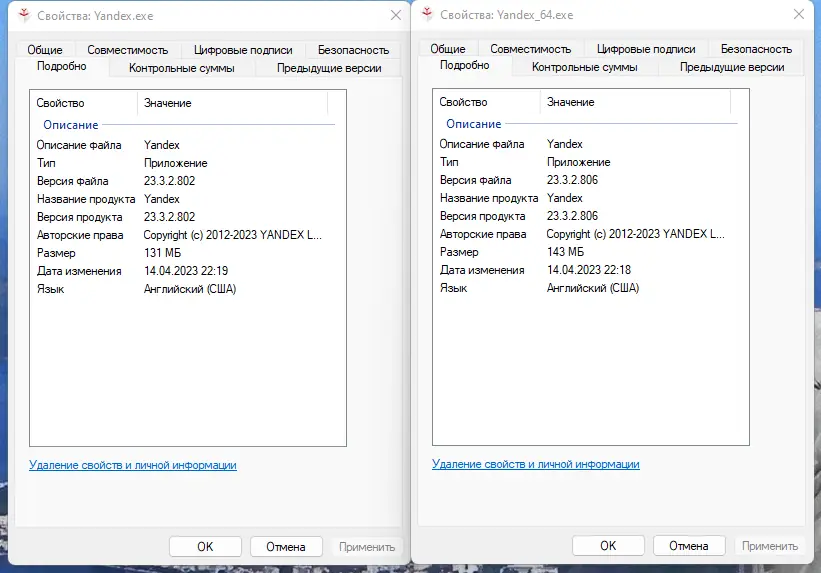Close the Yandex_64.exe properties window
This screenshot has height=573, width=821.
coord(797,15)
